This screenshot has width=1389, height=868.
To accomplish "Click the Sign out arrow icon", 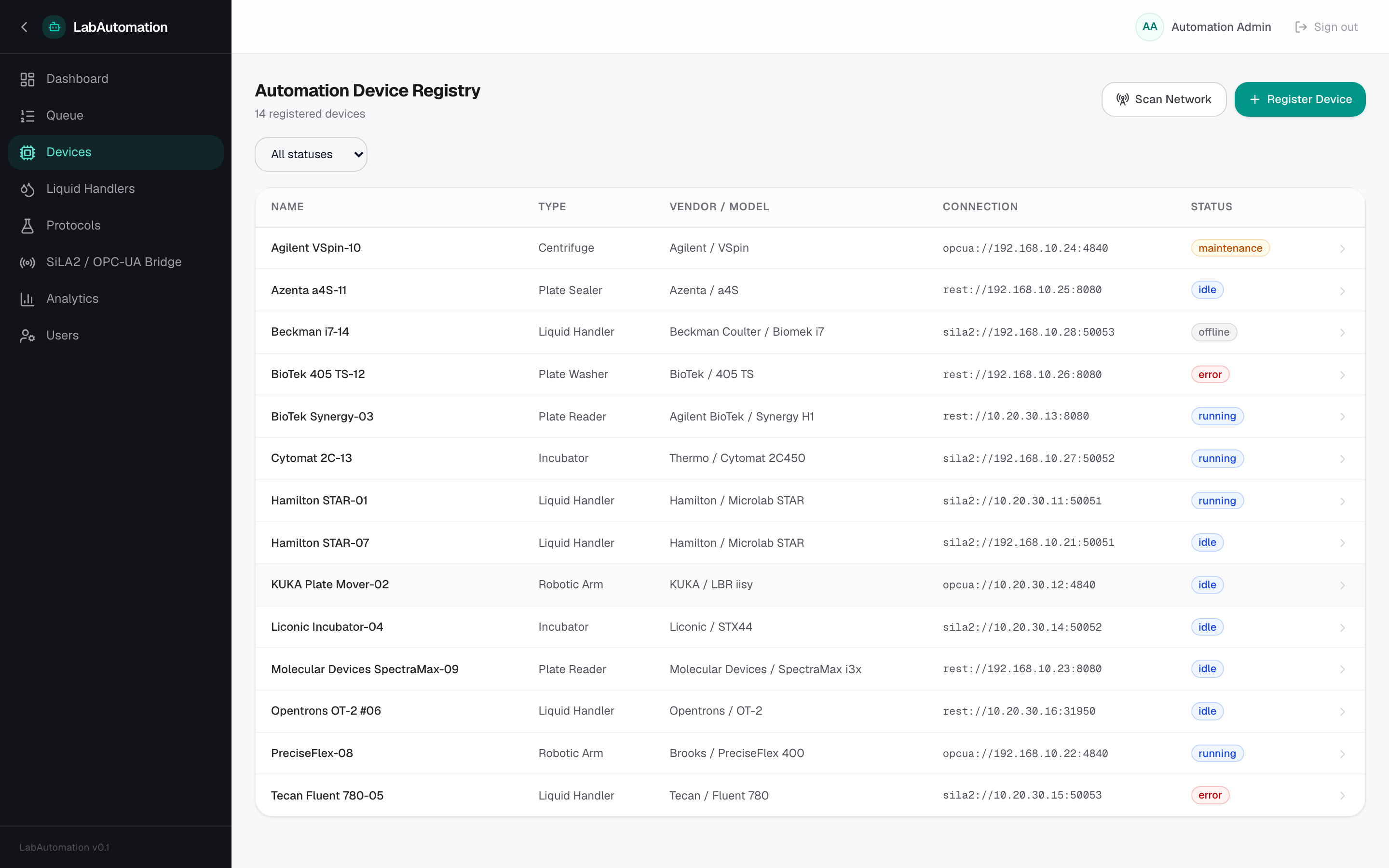I will (x=1301, y=27).
